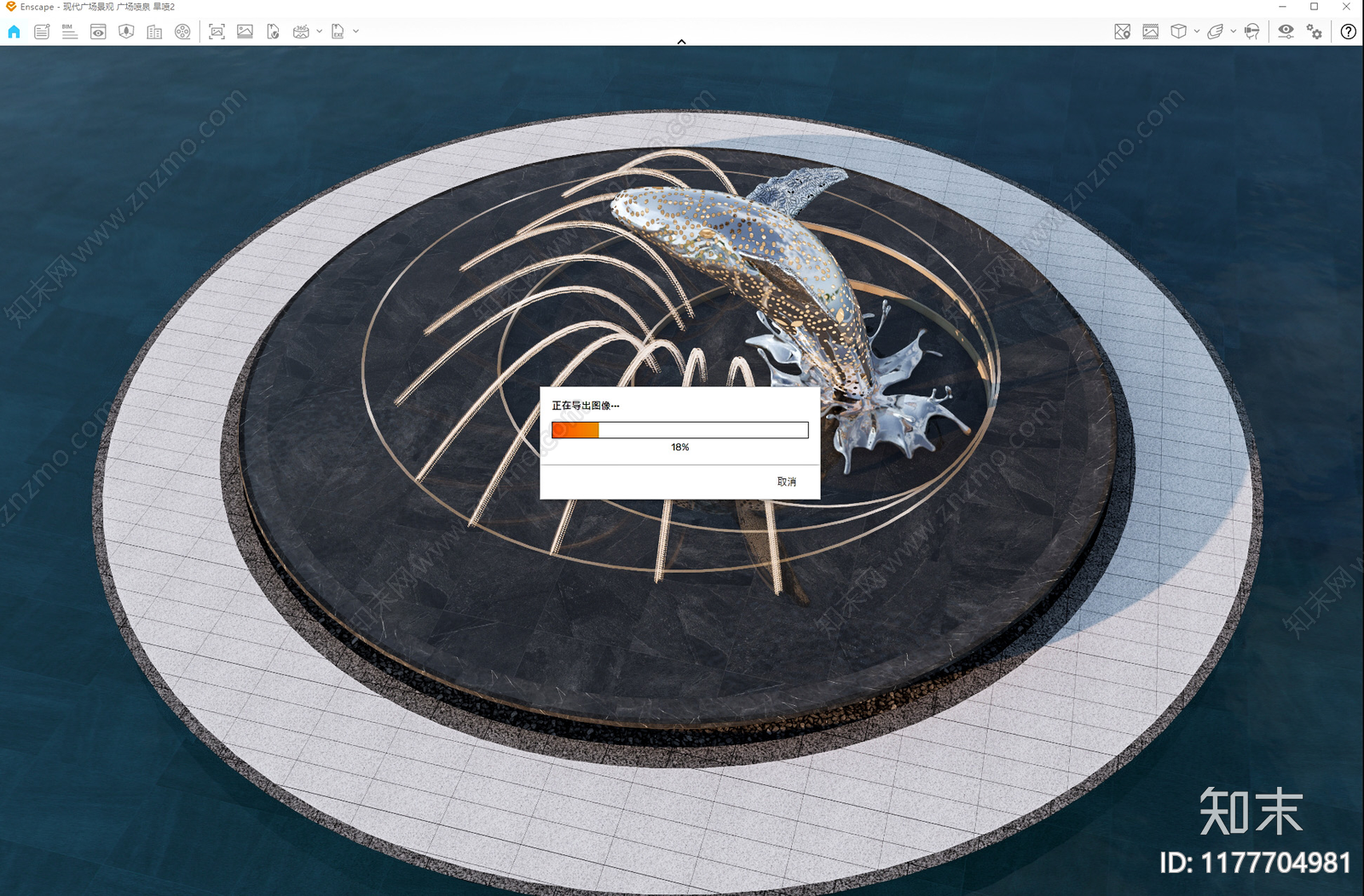Image resolution: width=1364 pixels, height=896 pixels.
Task: Click the orange export progress bar
Action: [x=679, y=430]
